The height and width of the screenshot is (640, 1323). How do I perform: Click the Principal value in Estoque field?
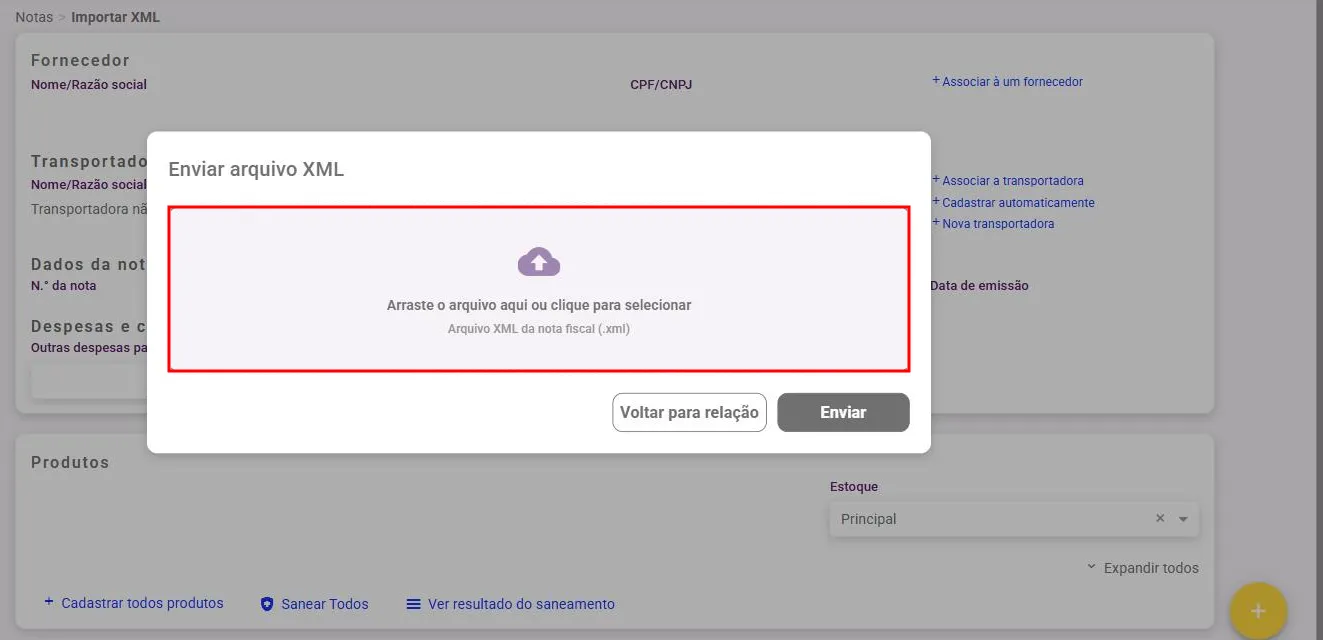(869, 520)
